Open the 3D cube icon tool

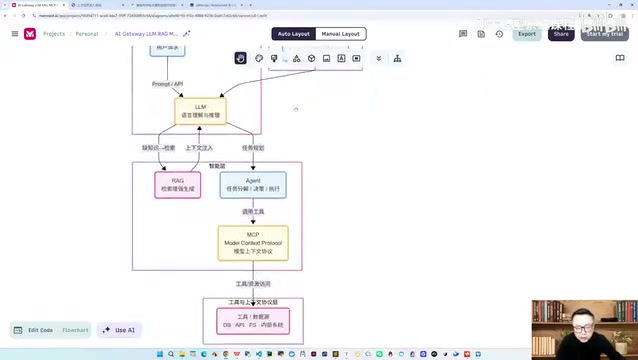point(311,58)
